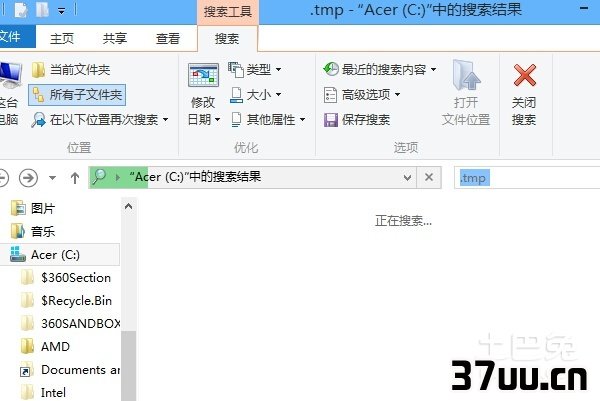Open the 修改日期 dropdown arrow

217,120
